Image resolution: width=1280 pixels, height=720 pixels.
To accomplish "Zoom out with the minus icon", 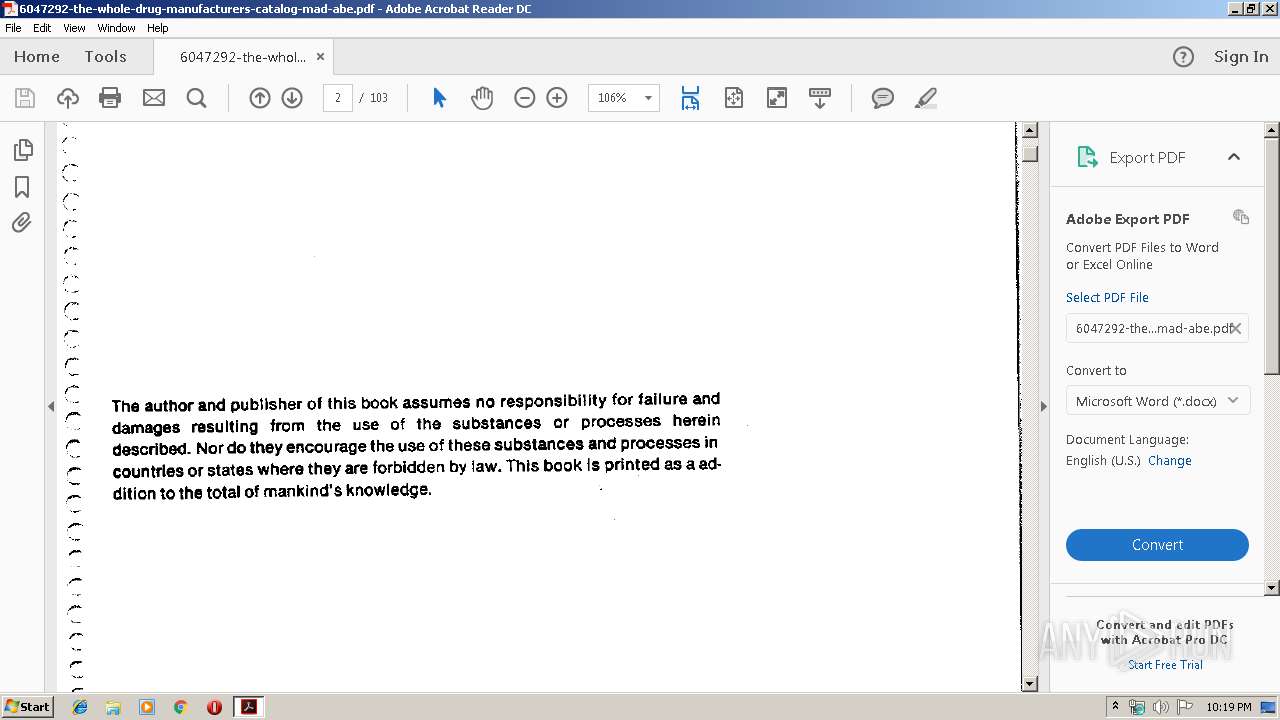I will pos(525,98).
